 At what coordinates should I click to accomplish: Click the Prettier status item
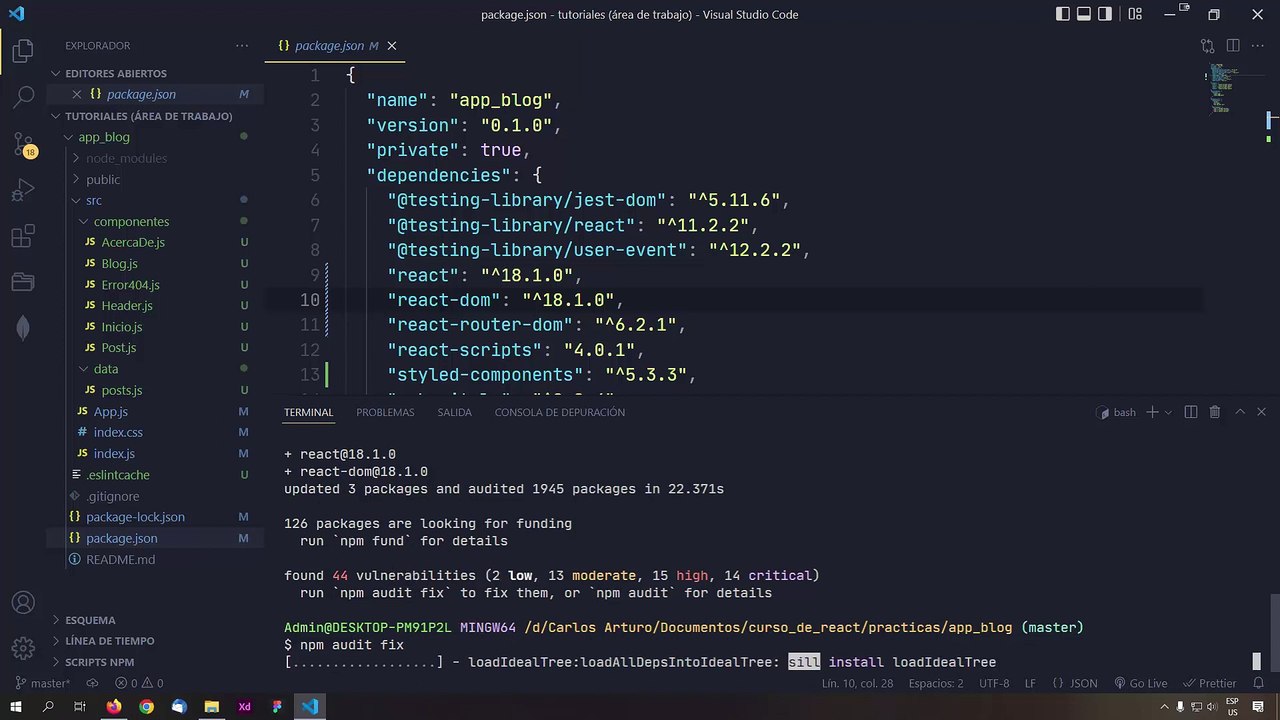tap(1210, 683)
